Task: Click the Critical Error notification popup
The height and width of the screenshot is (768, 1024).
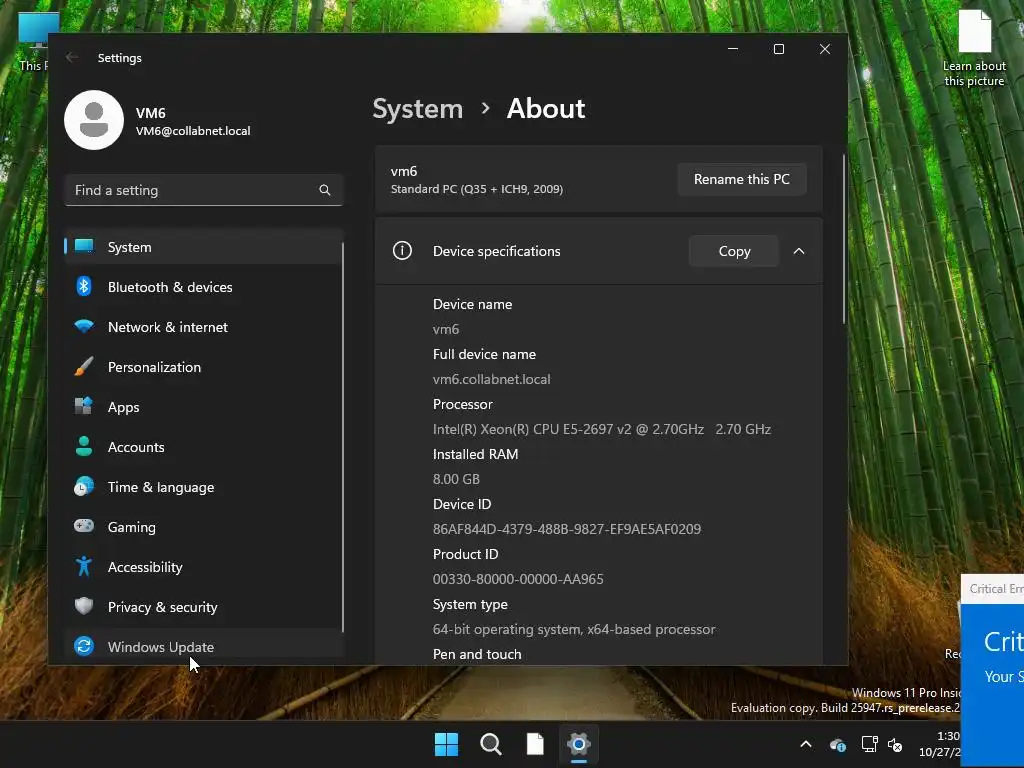Action: [992, 669]
